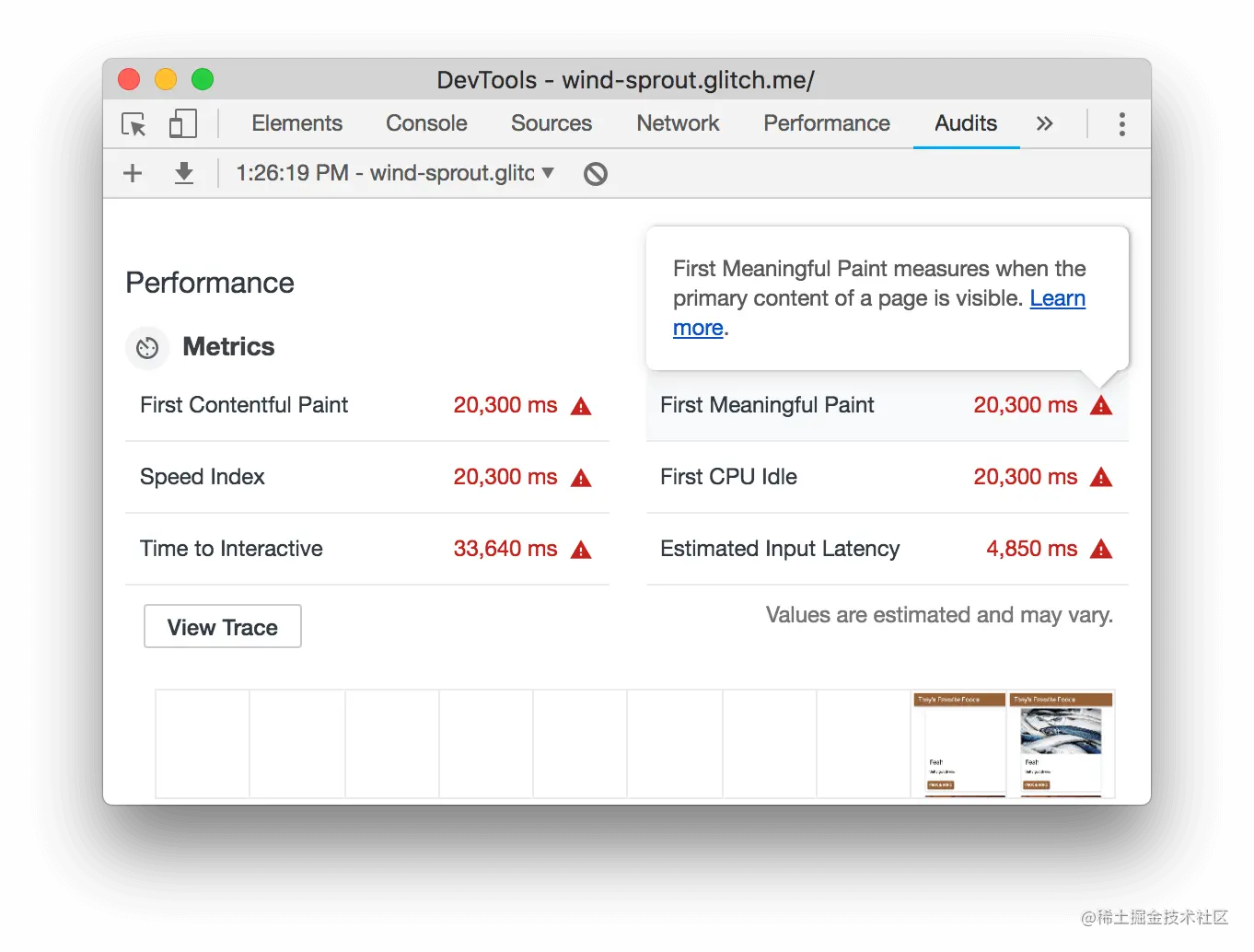This screenshot has height=952, width=1254.
Task: Click the 33,640 ms value
Action: click(505, 549)
